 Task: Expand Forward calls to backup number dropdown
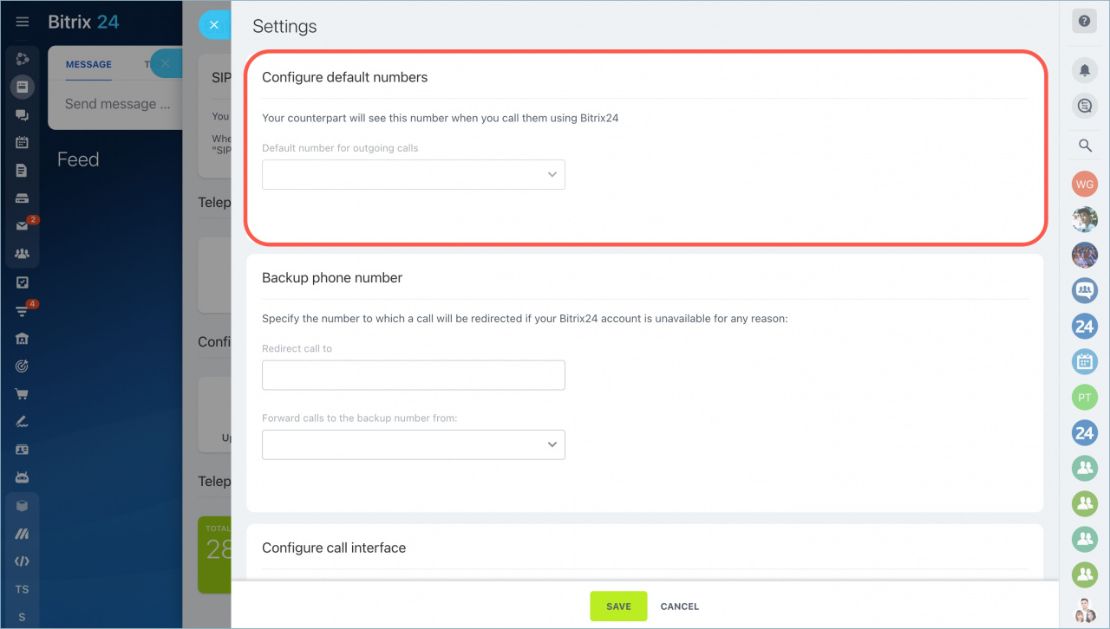coord(413,445)
